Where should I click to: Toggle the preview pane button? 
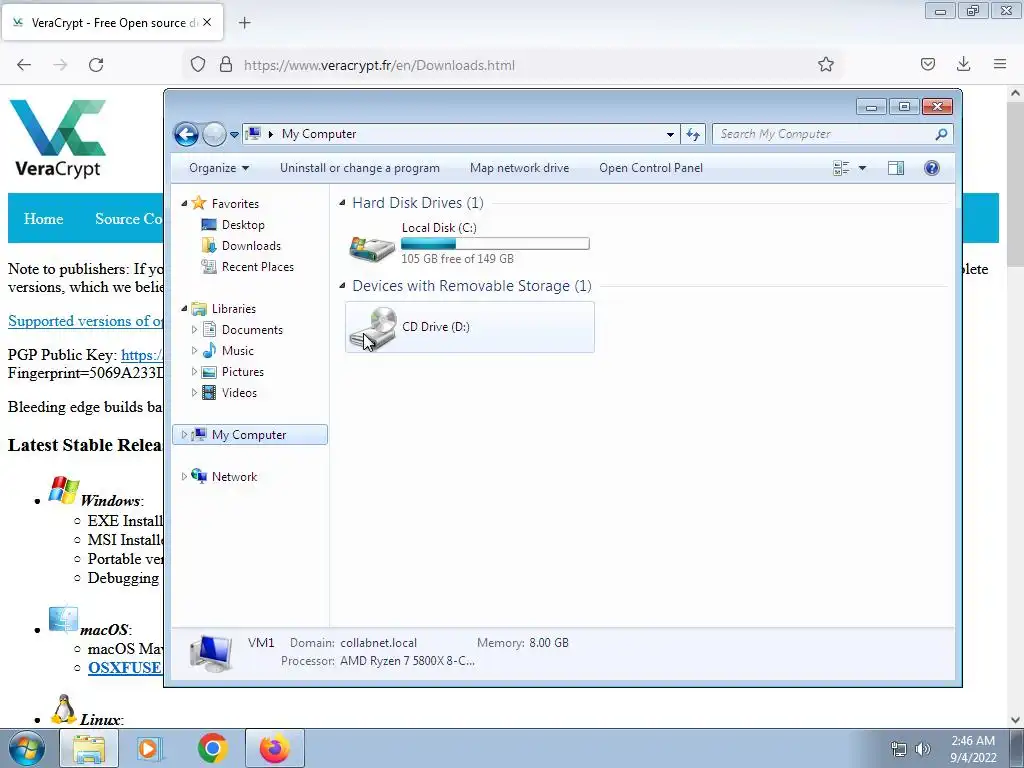pos(896,168)
